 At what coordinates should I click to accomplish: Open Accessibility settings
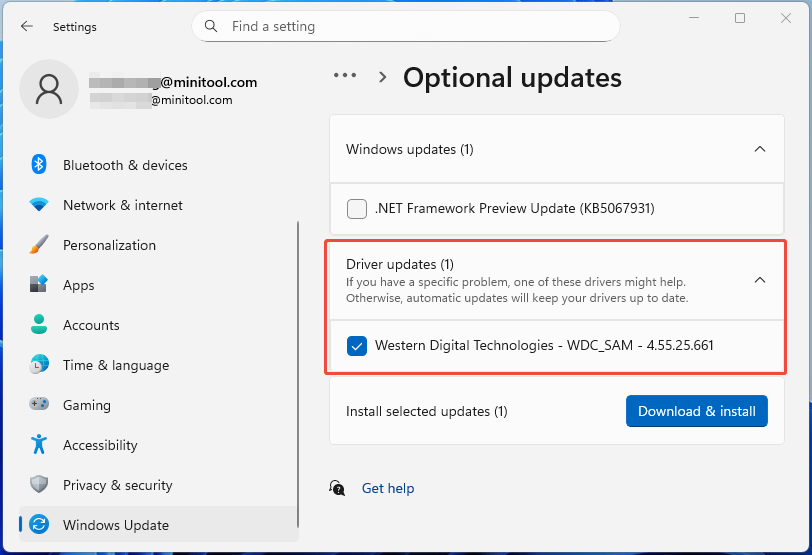tap(158, 445)
